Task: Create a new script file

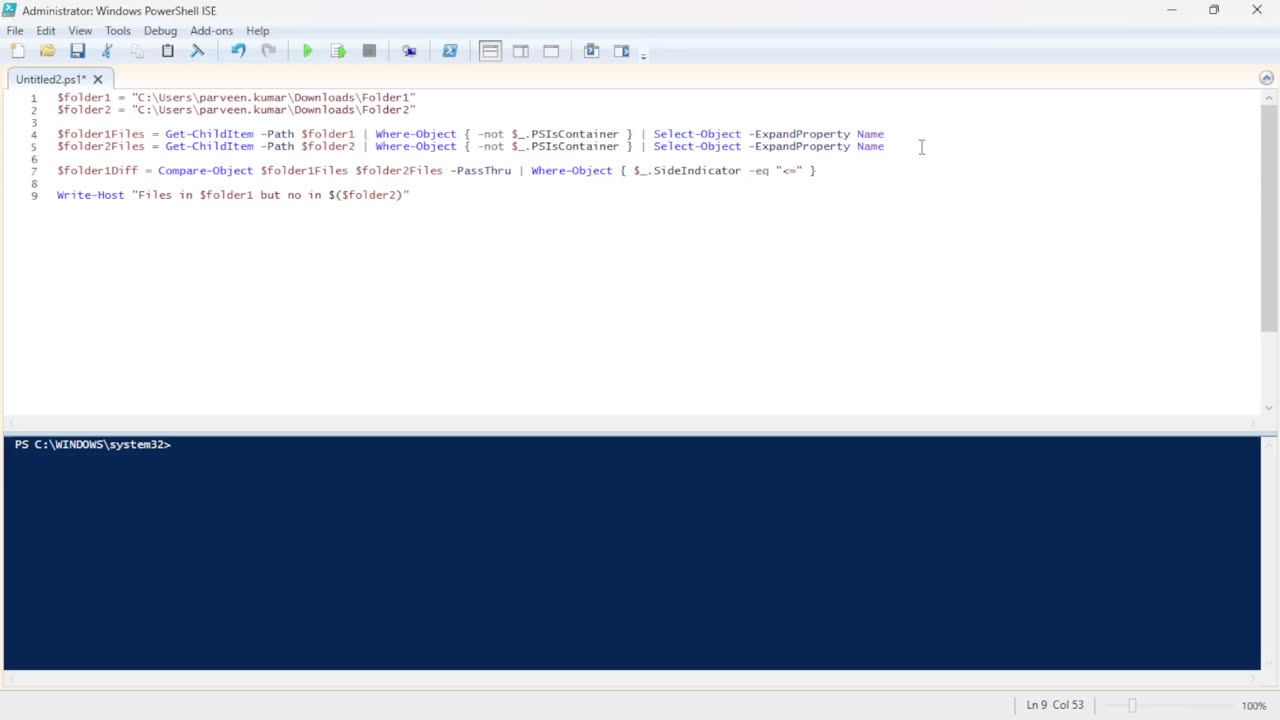Action: 18,51
